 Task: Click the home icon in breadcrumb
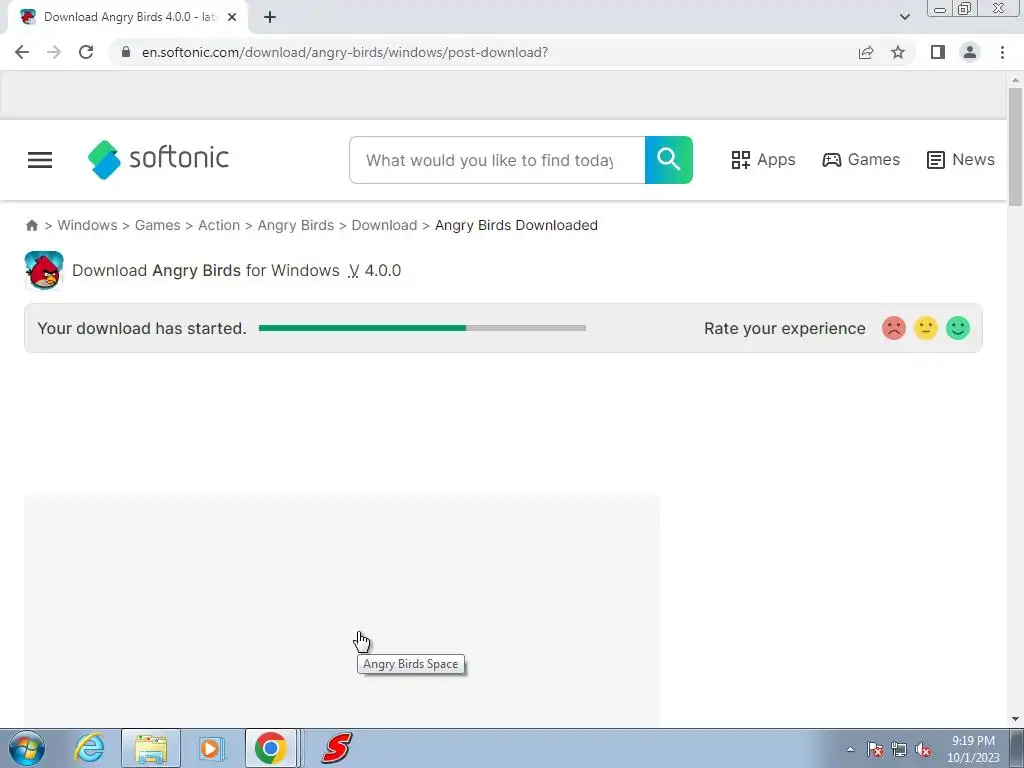pyautogui.click(x=31, y=225)
